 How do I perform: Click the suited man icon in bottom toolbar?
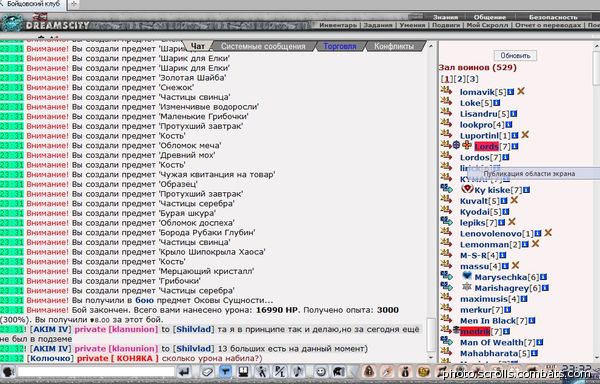pyautogui.click(x=406, y=371)
